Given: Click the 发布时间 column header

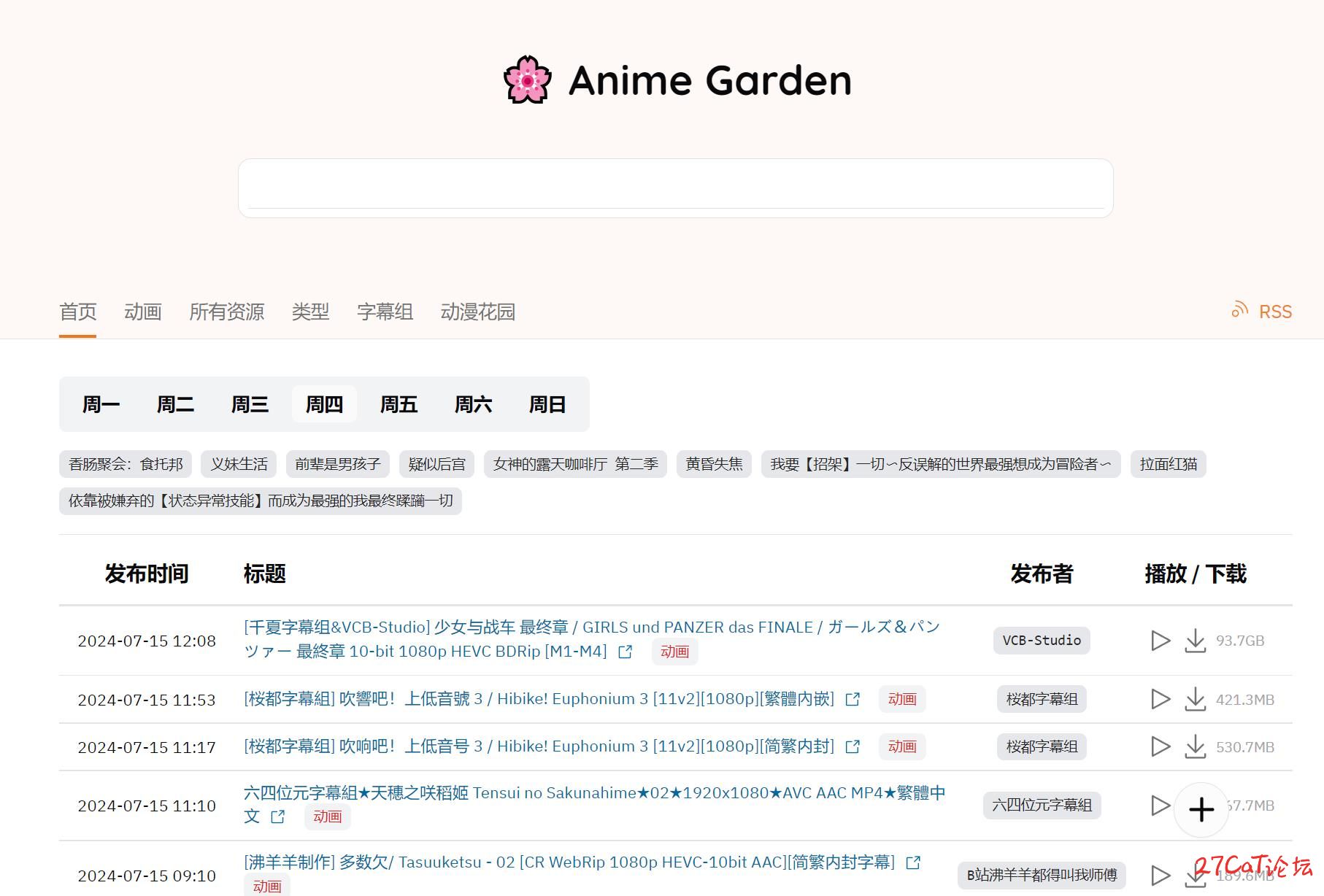Looking at the screenshot, I should (x=147, y=574).
